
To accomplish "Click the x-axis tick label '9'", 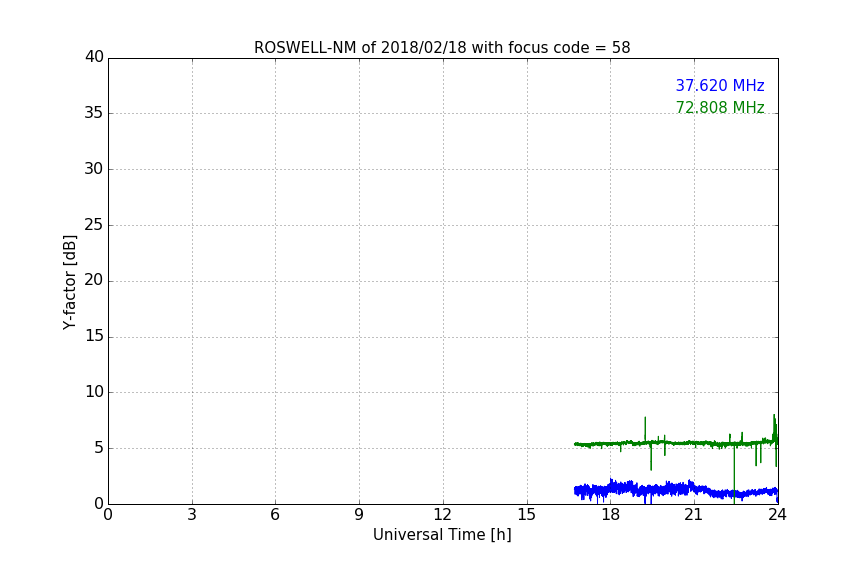I will [x=359, y=515].
